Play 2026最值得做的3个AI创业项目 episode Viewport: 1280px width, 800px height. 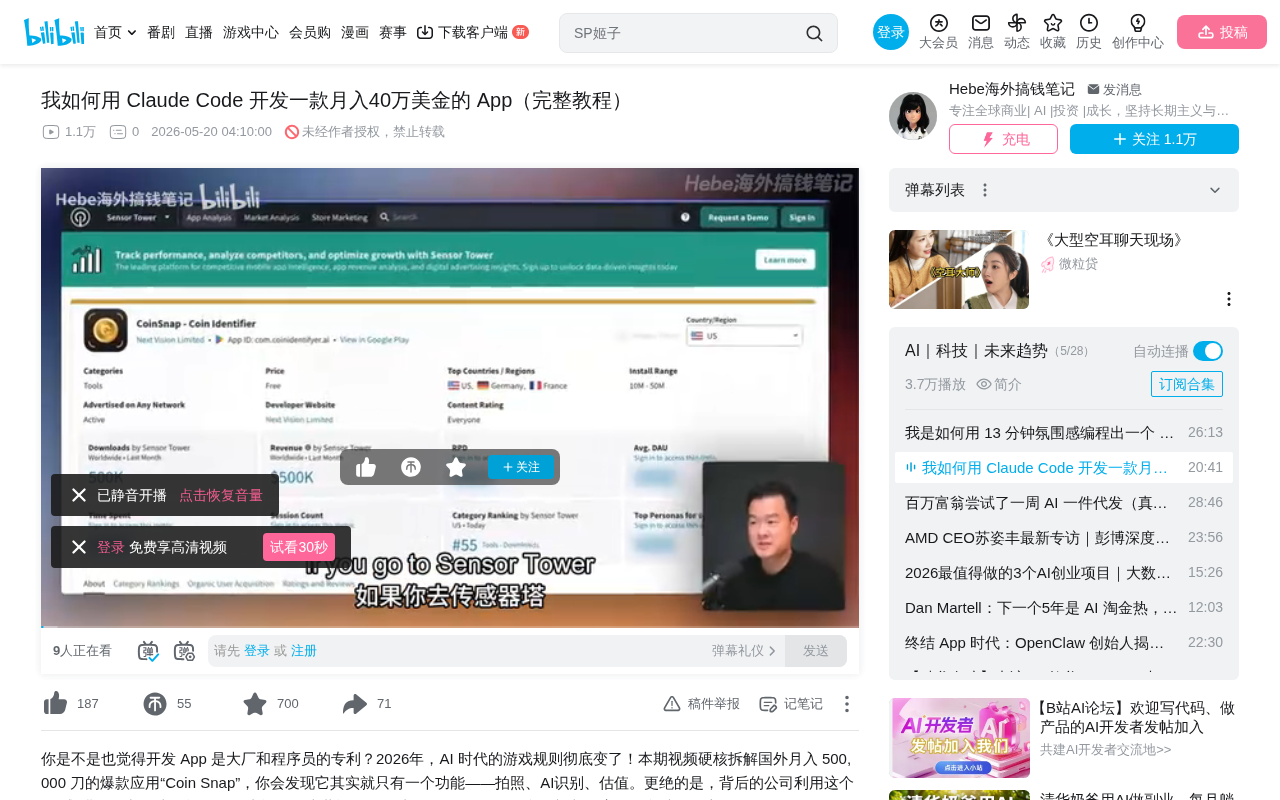tap(1064, 573)
